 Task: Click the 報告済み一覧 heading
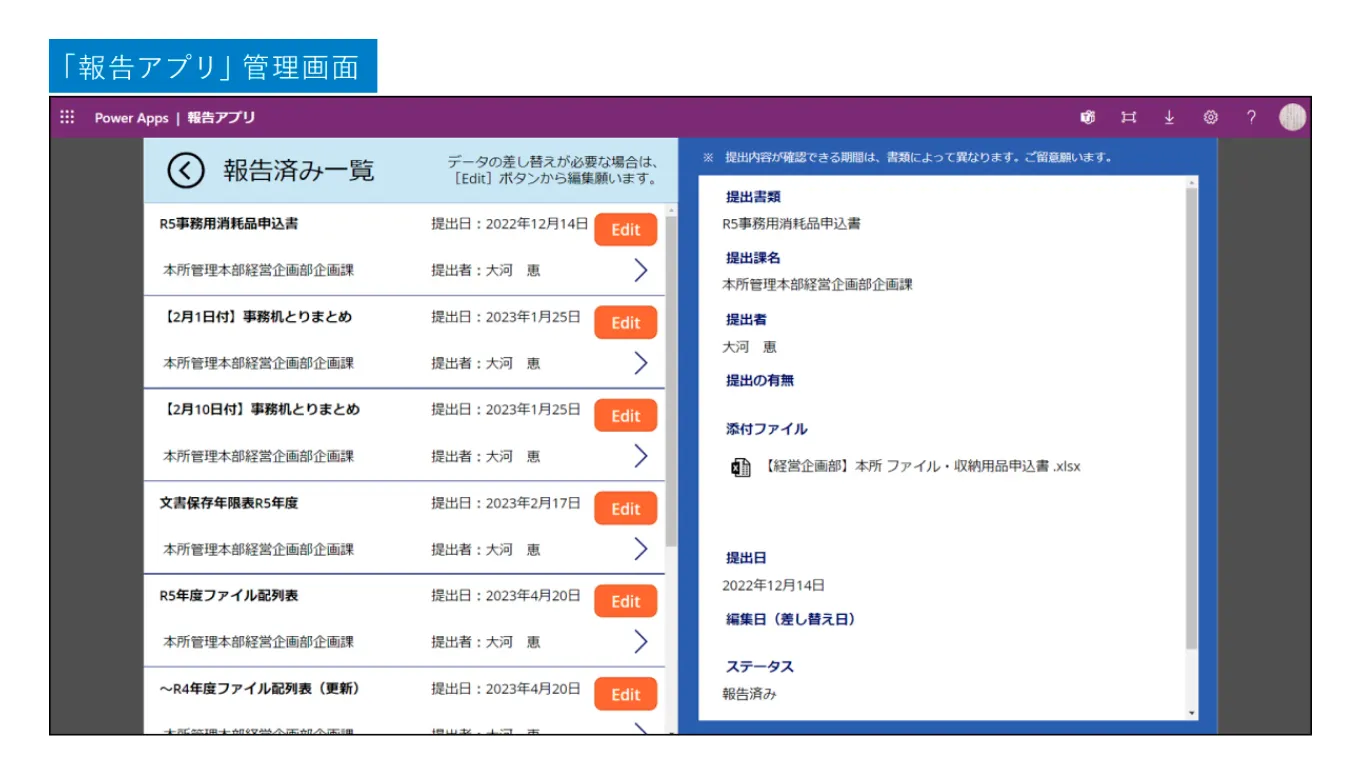(x=299, y=170)
